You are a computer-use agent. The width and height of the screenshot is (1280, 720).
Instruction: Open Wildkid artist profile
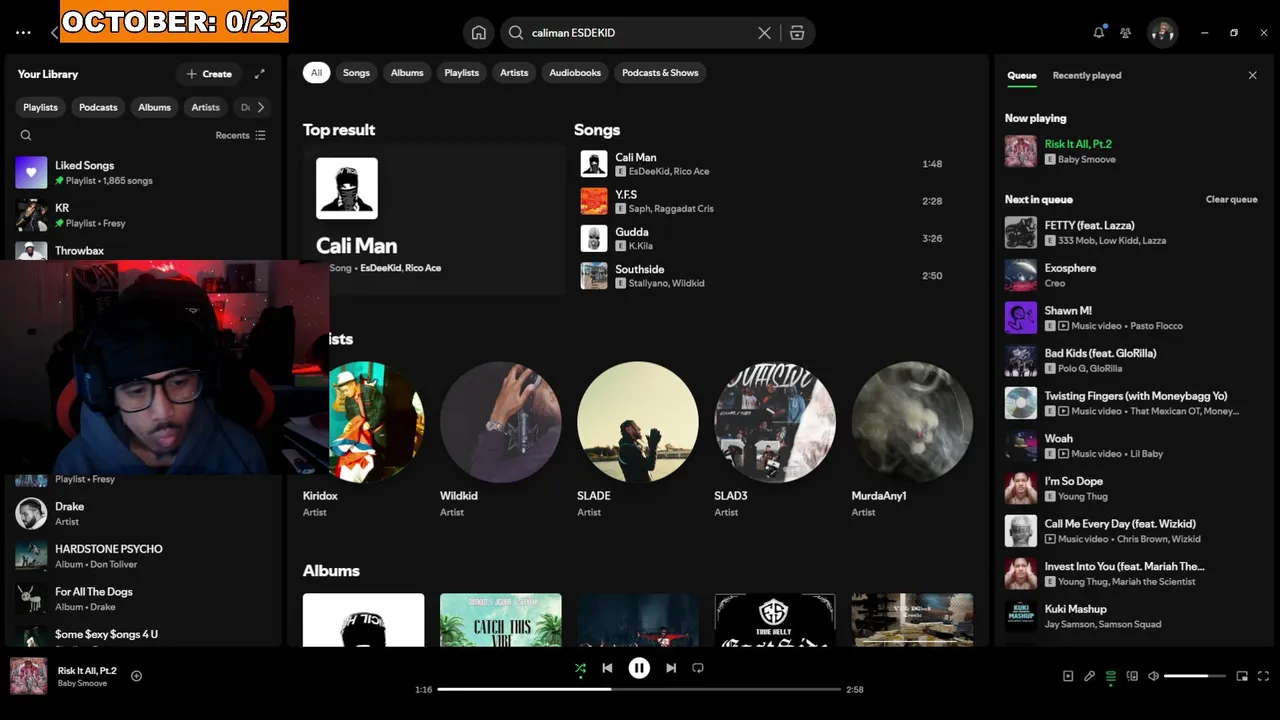(500, 440)
